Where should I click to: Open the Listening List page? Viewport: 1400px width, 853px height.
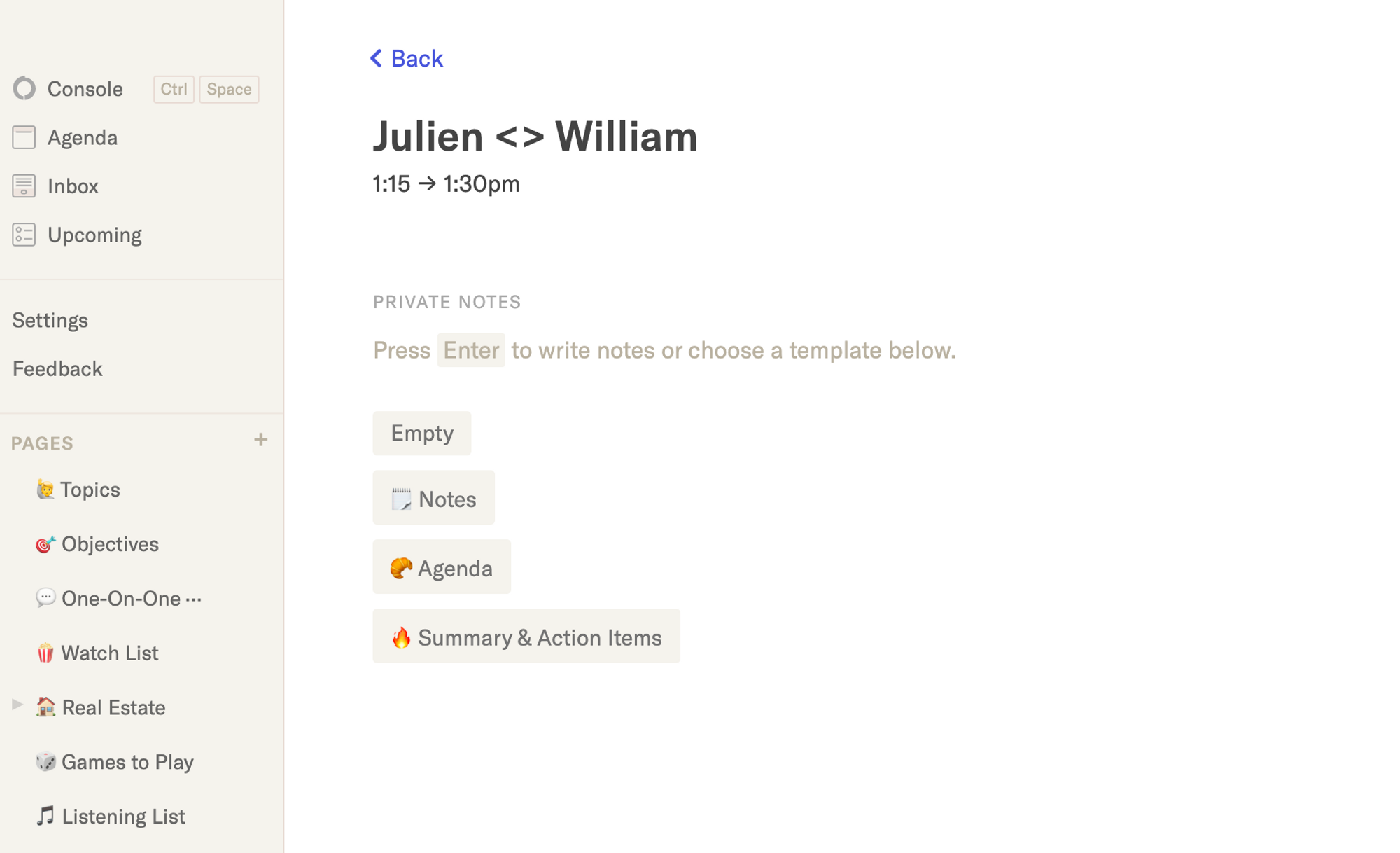[123, 817]
